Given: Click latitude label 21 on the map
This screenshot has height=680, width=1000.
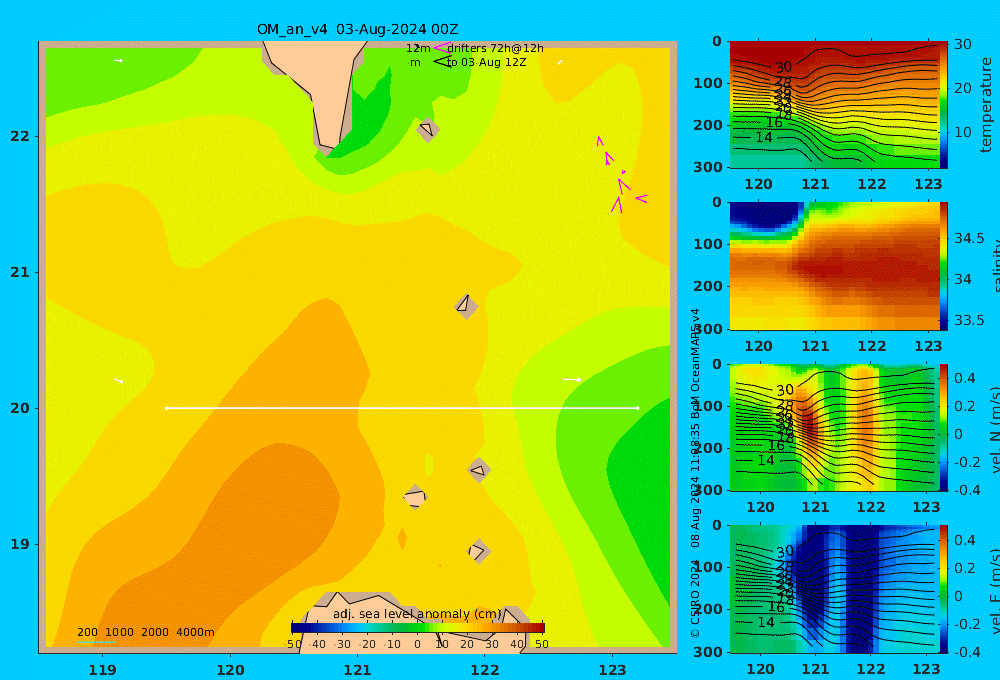Looking at the screenshot, I should point(20,272).
